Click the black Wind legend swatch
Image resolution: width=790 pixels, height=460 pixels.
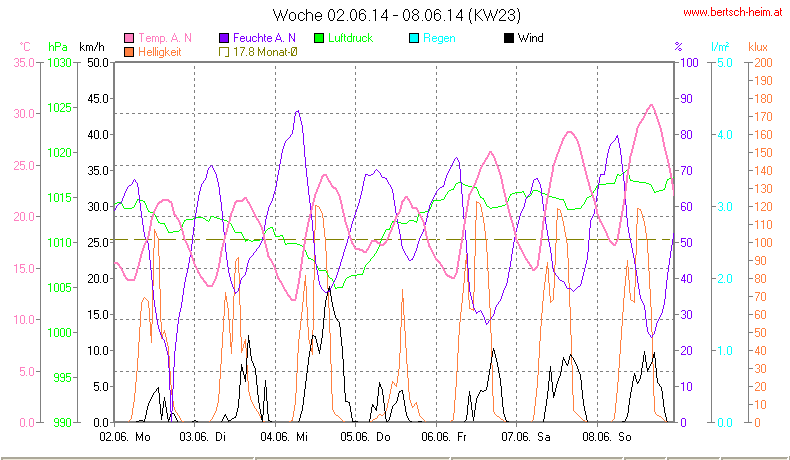509,38
